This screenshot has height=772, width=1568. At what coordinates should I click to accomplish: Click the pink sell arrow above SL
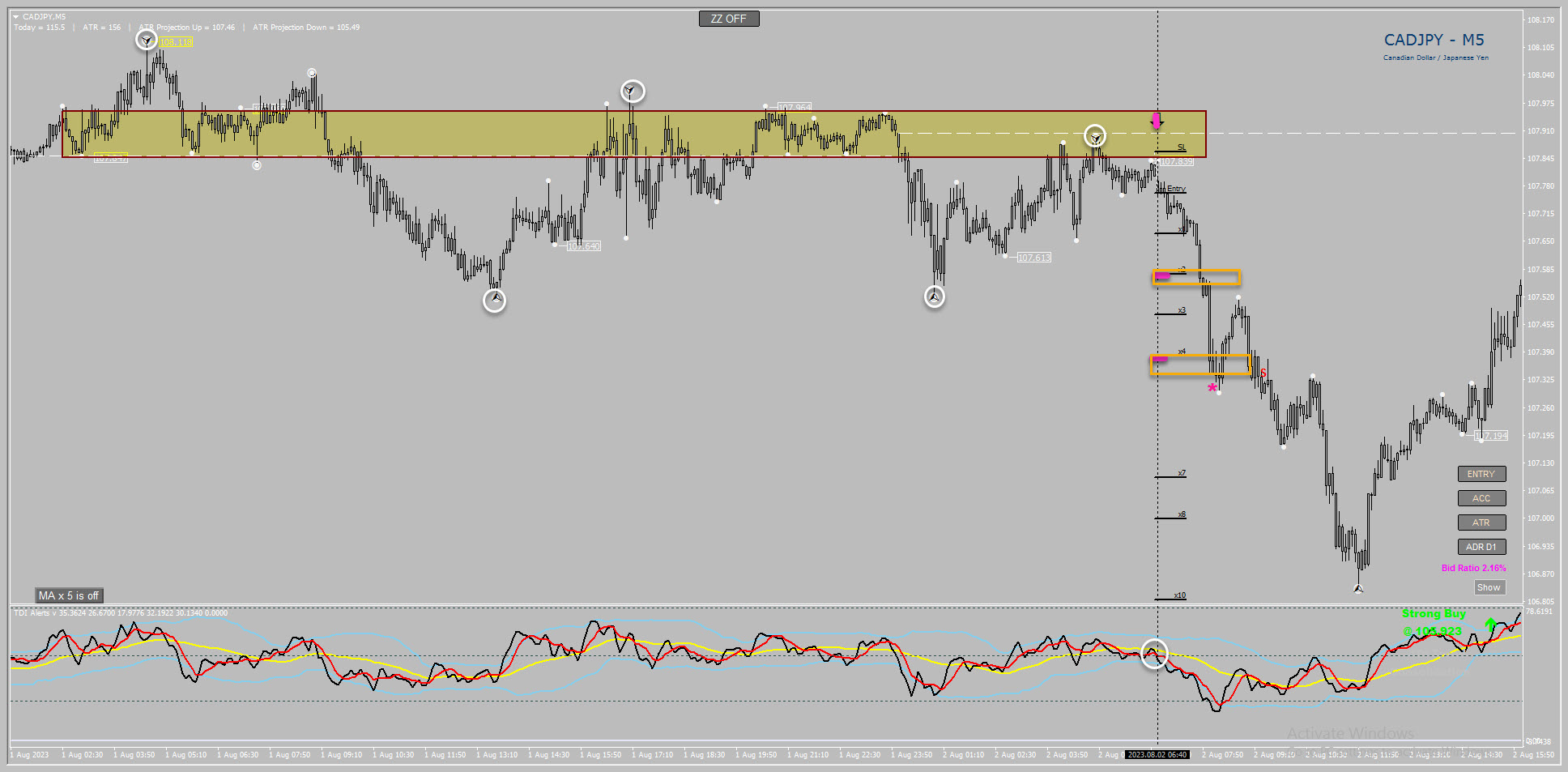1157,122
